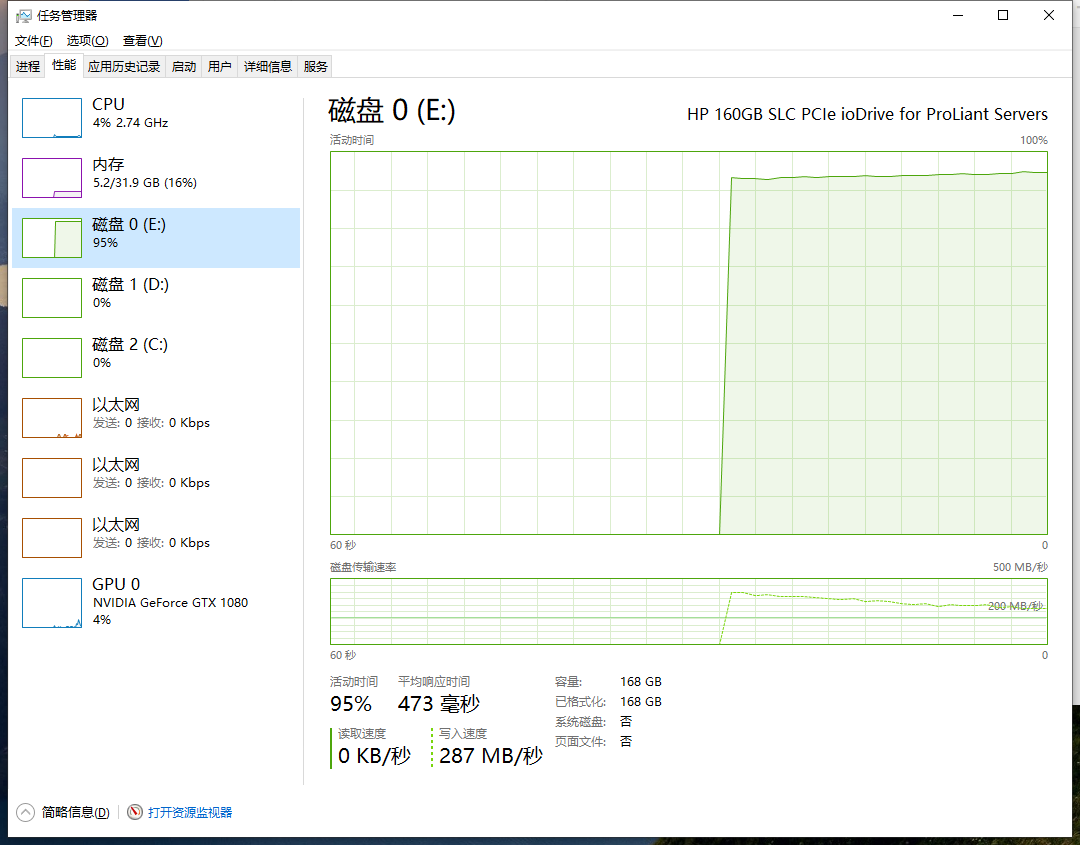Screen dimensions: 1080x845
Task: Click the 简略信息 collapse arrow icon
Action: (x=25, y=812)
